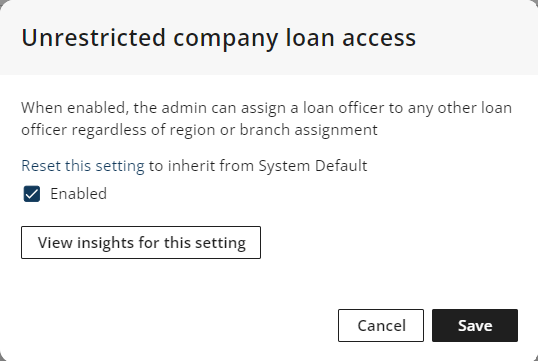Viewport: 538px width, 361px height.
Task: Disable unrestricted company loan access via checkbox
Action: pos(32,194)
